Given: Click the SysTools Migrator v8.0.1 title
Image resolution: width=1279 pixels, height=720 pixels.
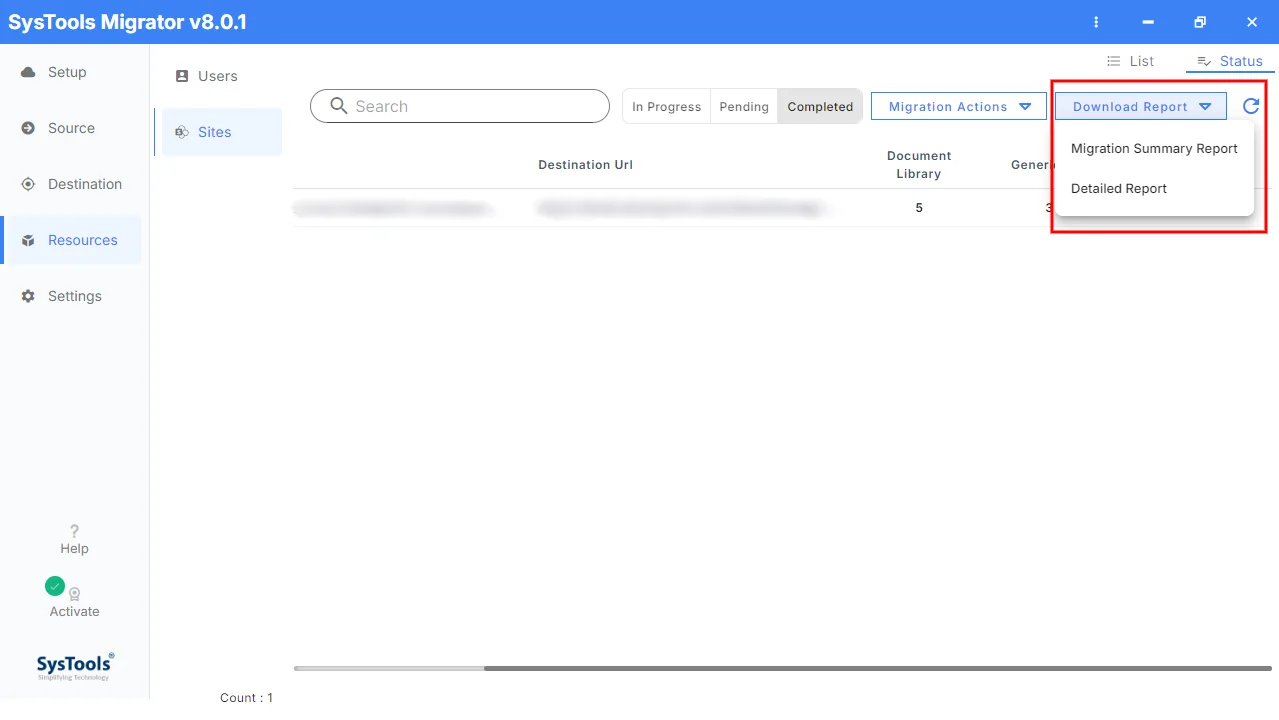Looking at the screenshot, I should (x=127, y=22).
